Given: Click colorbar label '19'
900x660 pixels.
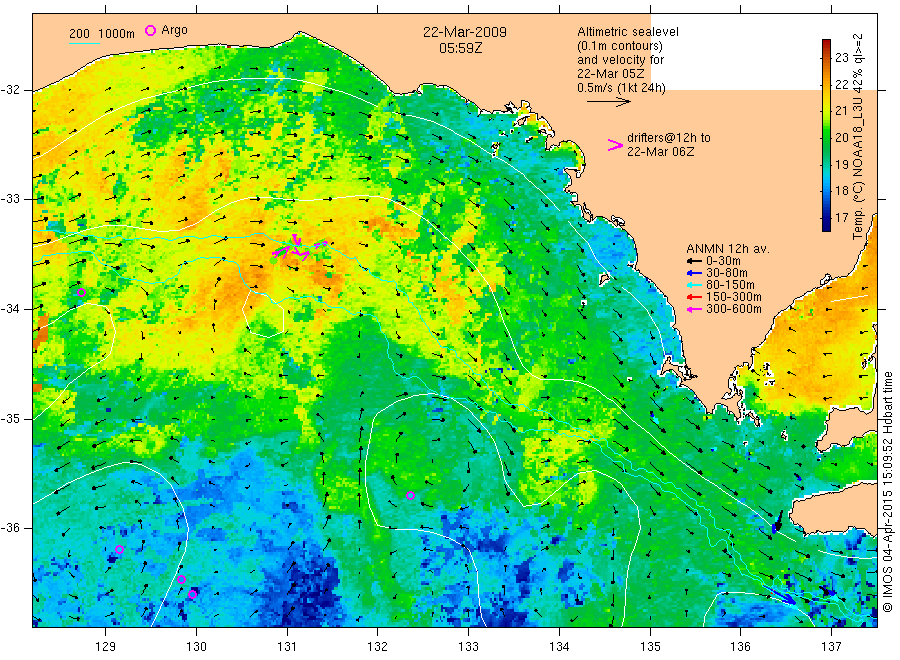Looking at the screenshot, I should 841,165.
